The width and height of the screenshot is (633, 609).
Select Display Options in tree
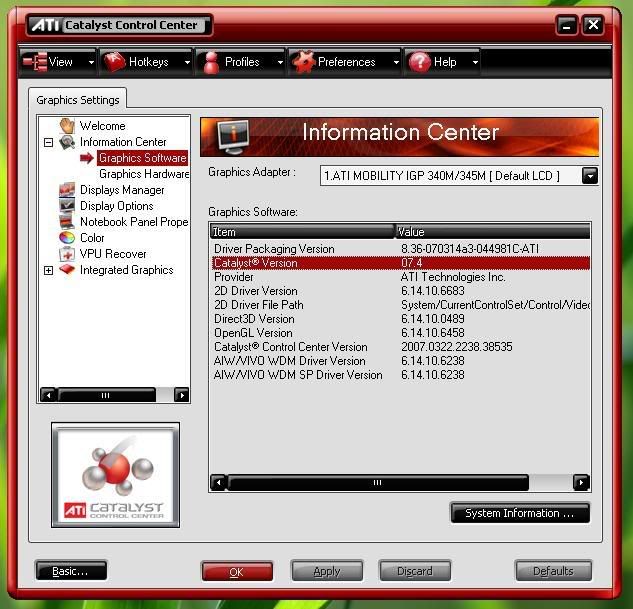point(117,206)
